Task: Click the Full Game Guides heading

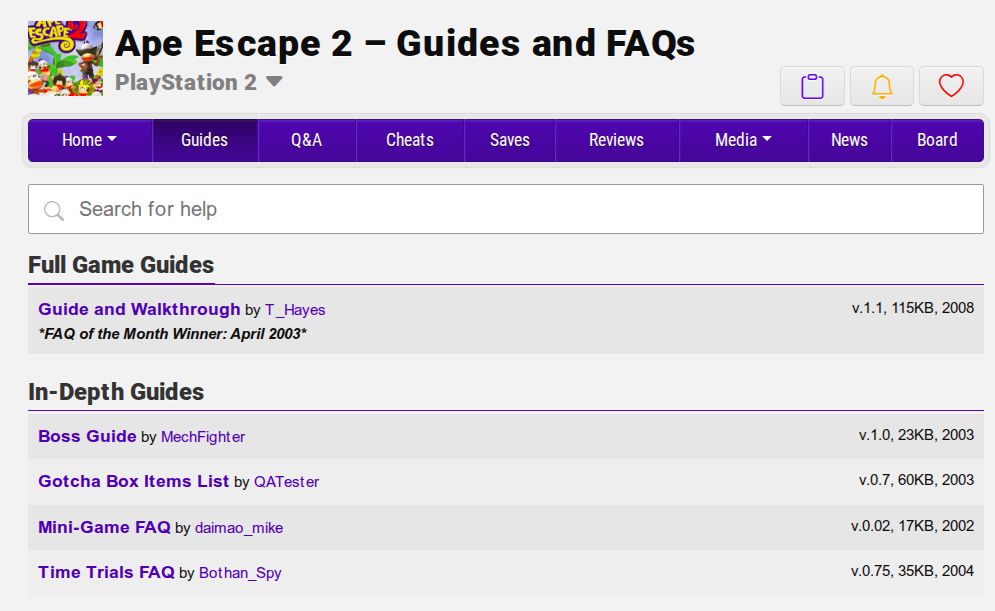Action: [x=121, y=265]
